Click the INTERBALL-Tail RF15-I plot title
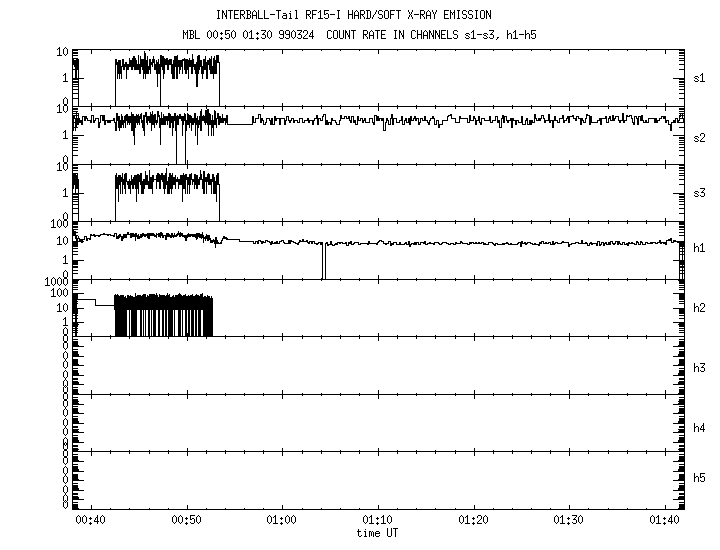Screen dimensions: 720x550 354,15
